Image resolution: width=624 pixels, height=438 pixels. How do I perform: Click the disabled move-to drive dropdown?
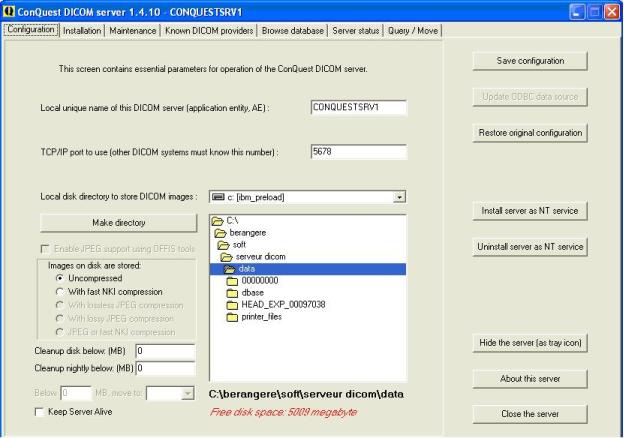170,393
